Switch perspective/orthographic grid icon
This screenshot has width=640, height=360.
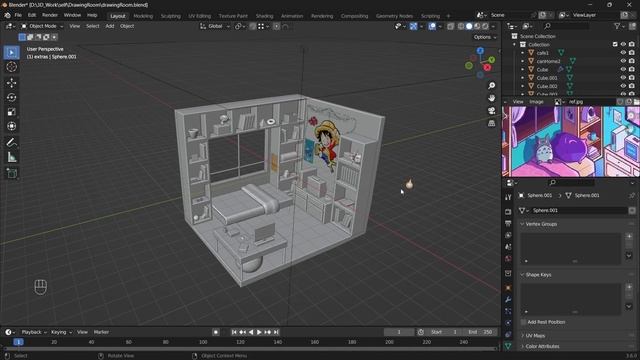(x=491, y=123)
